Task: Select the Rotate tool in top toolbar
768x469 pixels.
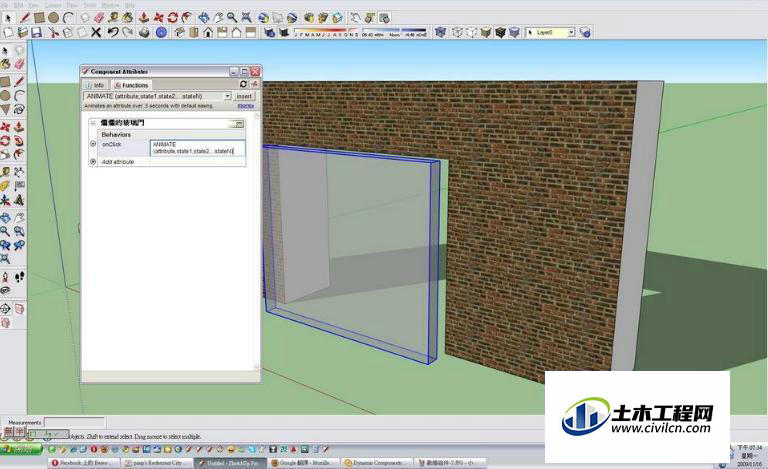Action: tap(172, 18)
